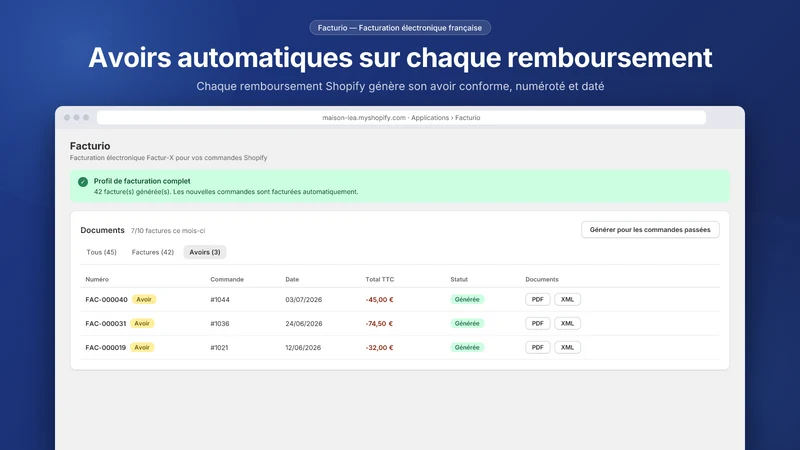Click the green checkmark icon in the banner

click(83, 182)
